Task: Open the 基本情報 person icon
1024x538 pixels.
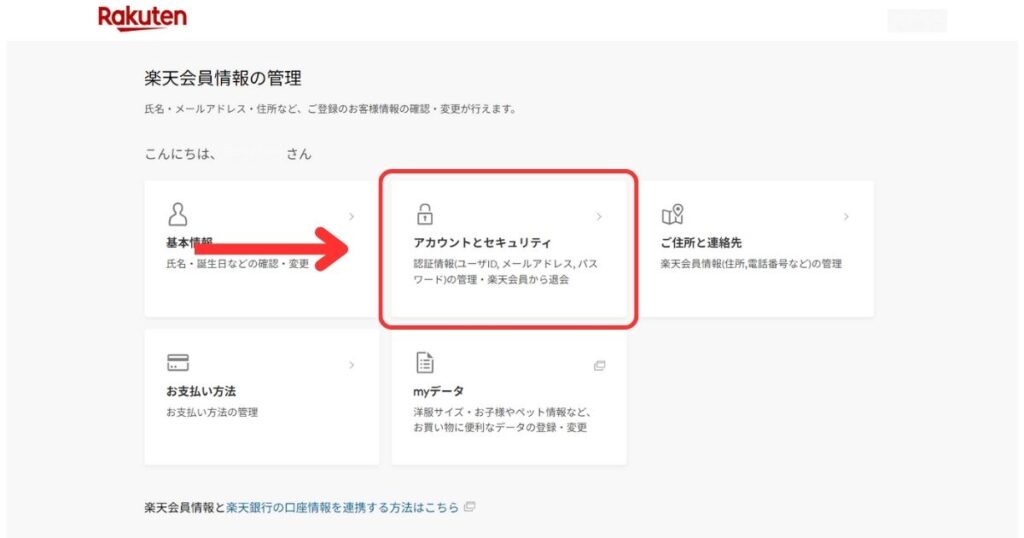Action: pos(178,214)
